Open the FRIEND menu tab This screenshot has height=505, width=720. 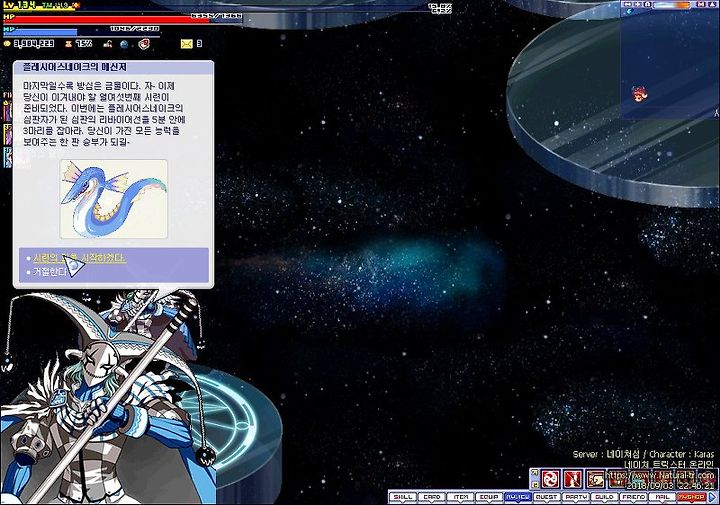[x=633, y=497]
